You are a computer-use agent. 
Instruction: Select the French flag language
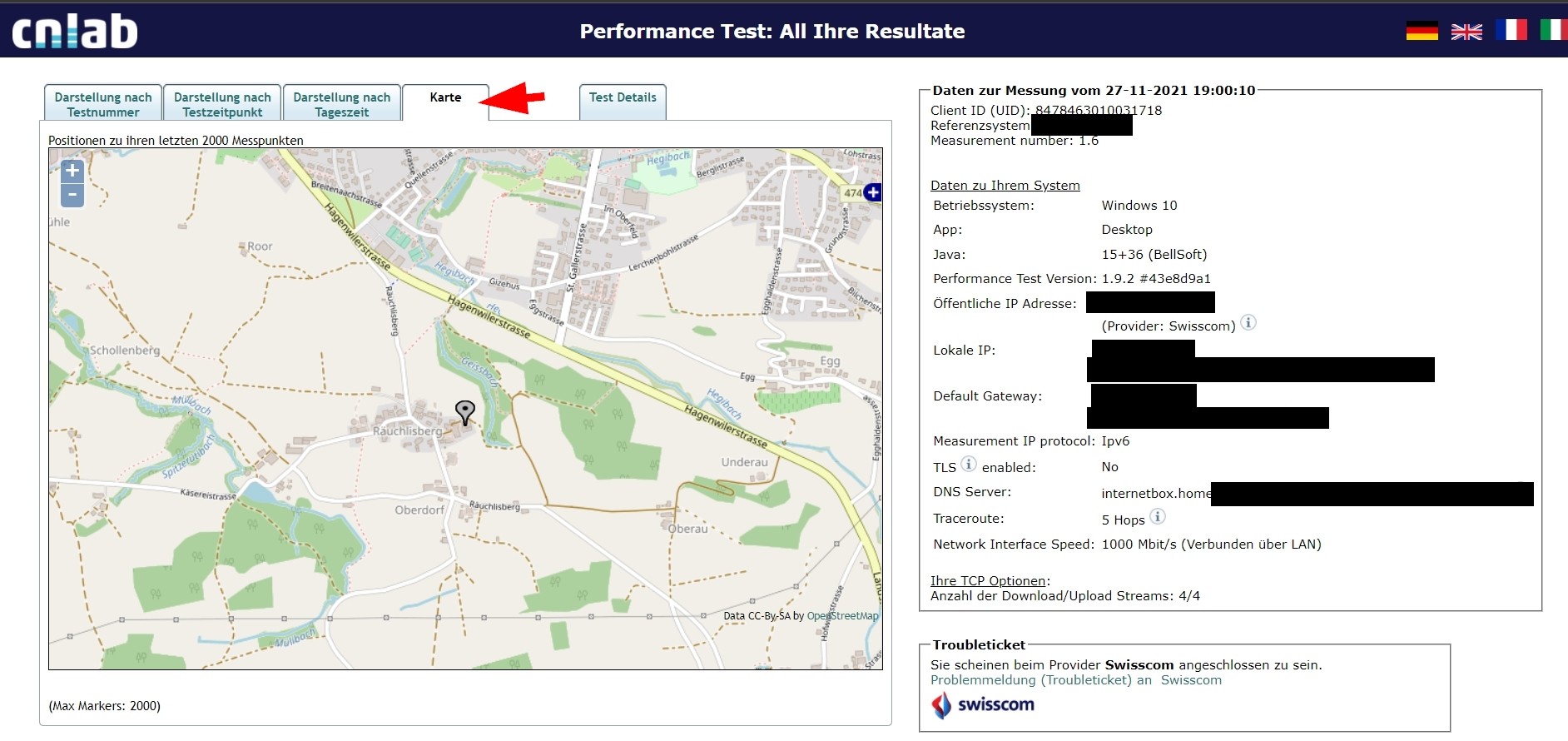[1511, 31]
